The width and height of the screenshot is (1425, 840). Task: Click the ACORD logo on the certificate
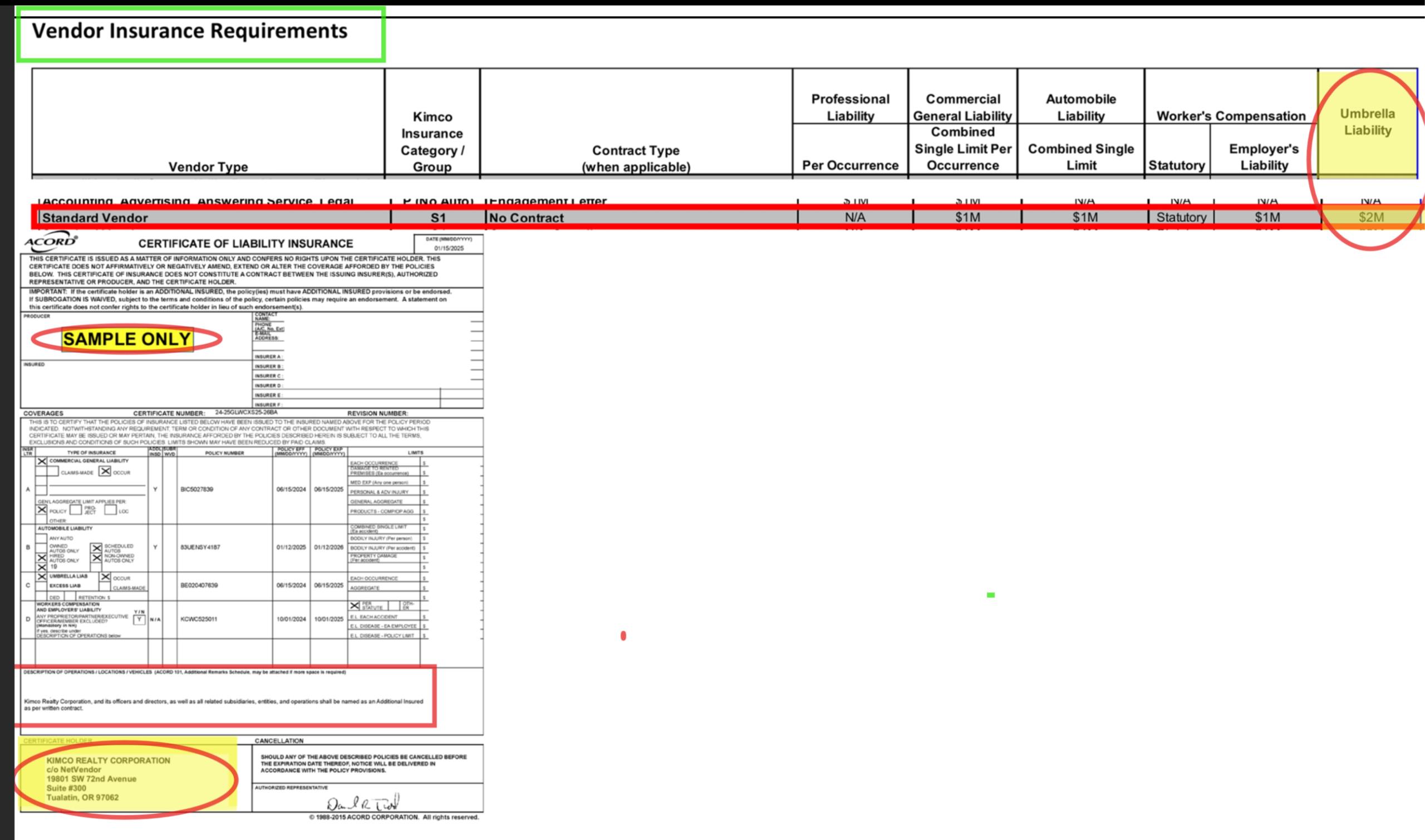[x=50, y=241]
